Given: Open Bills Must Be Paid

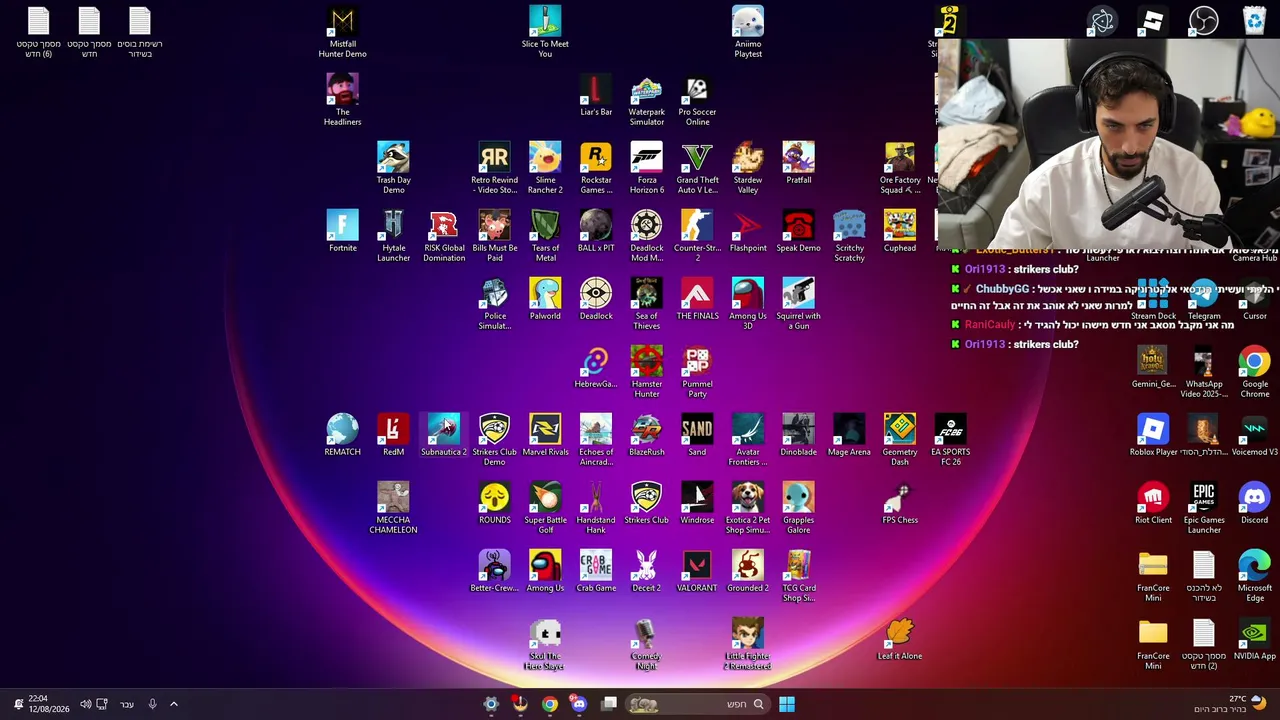Looking at the screenshot, I should (x=494, y=225).
